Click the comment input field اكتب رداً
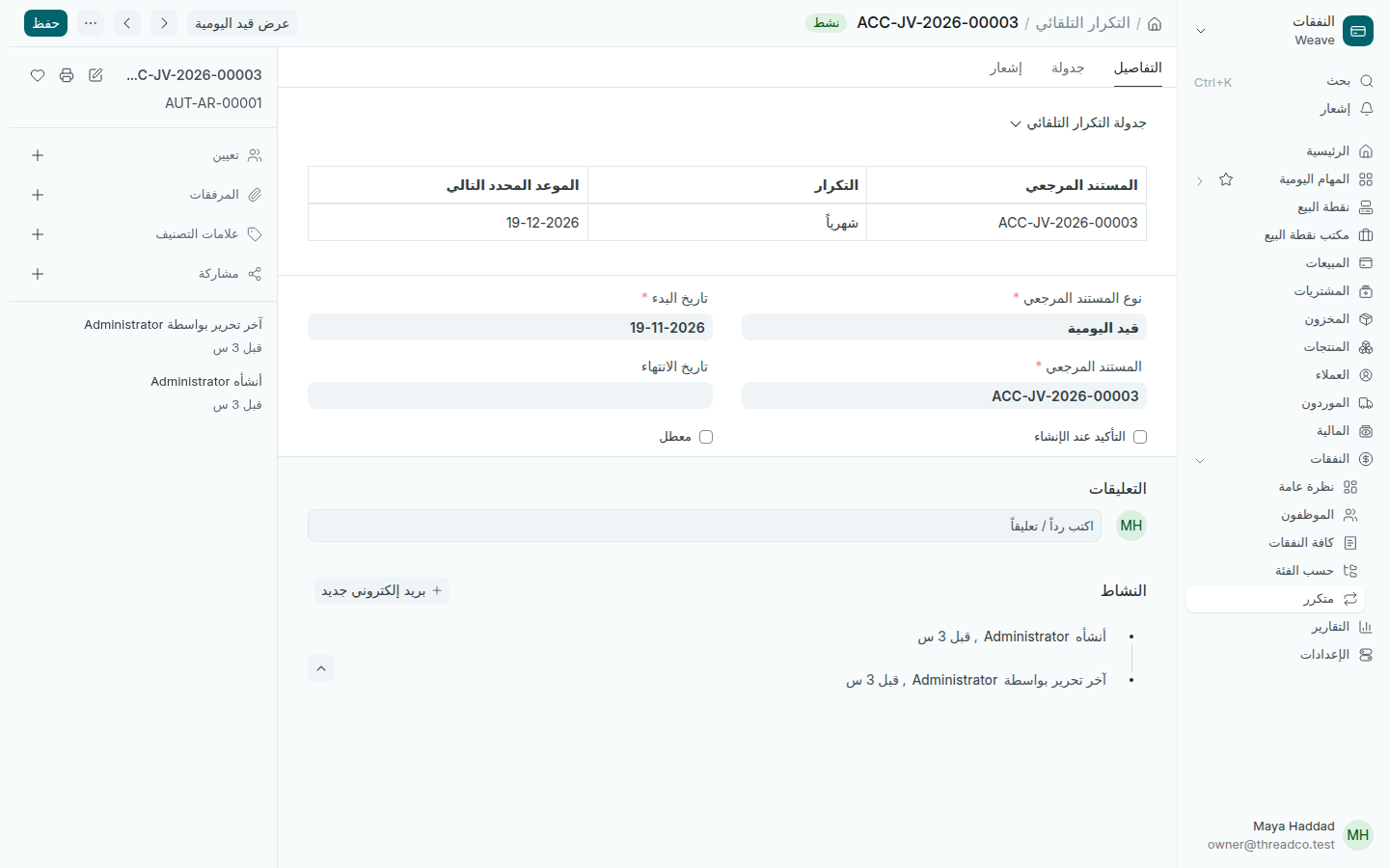The width and height of the screenshot is (1389, 868). [x=704, y=526]
